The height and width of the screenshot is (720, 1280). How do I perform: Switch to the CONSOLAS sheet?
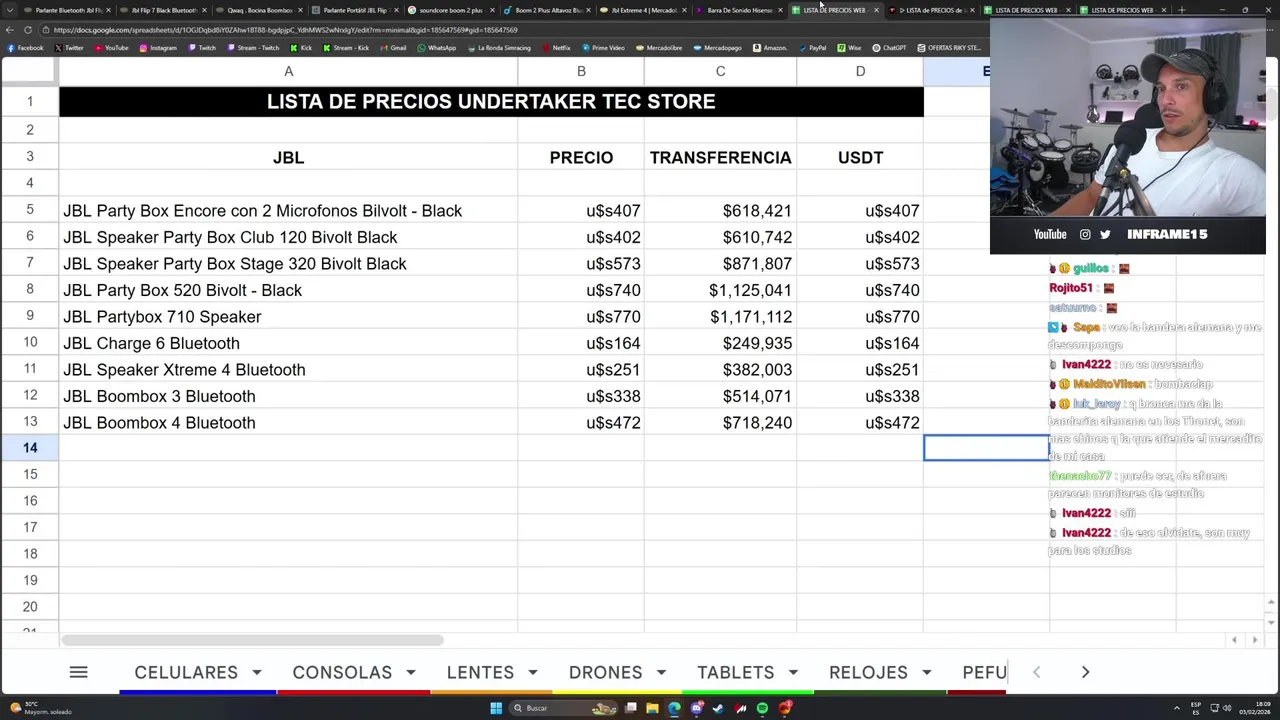342,672
